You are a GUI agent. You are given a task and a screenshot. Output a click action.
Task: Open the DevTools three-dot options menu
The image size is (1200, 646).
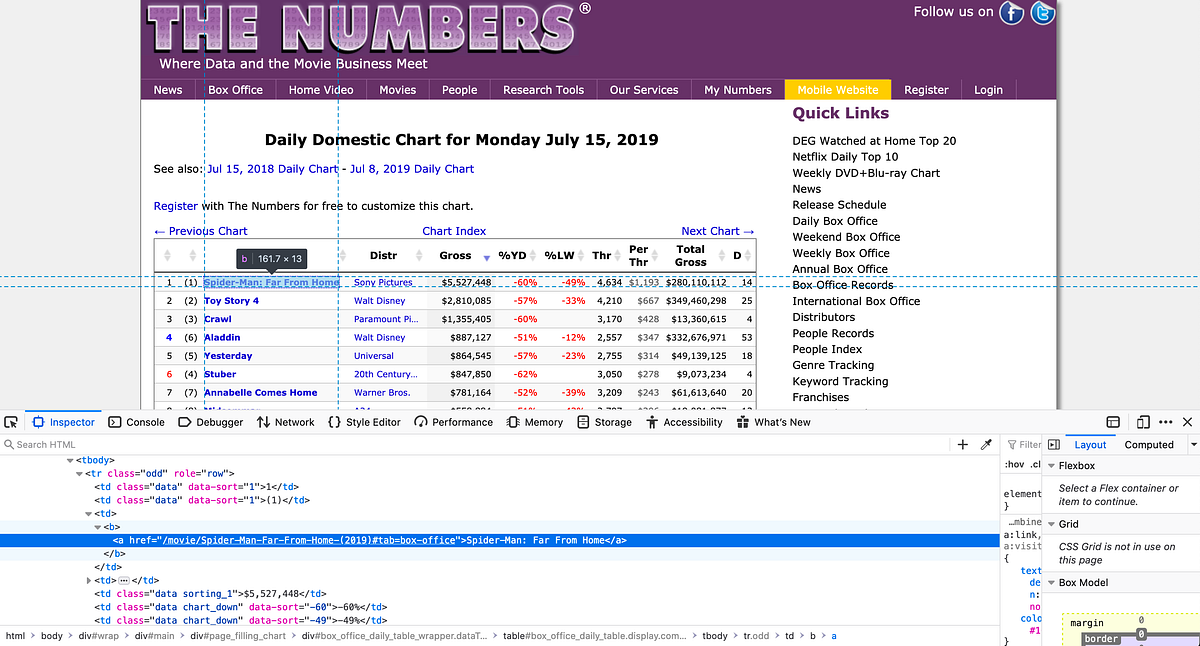click(x=1166, y=422)
